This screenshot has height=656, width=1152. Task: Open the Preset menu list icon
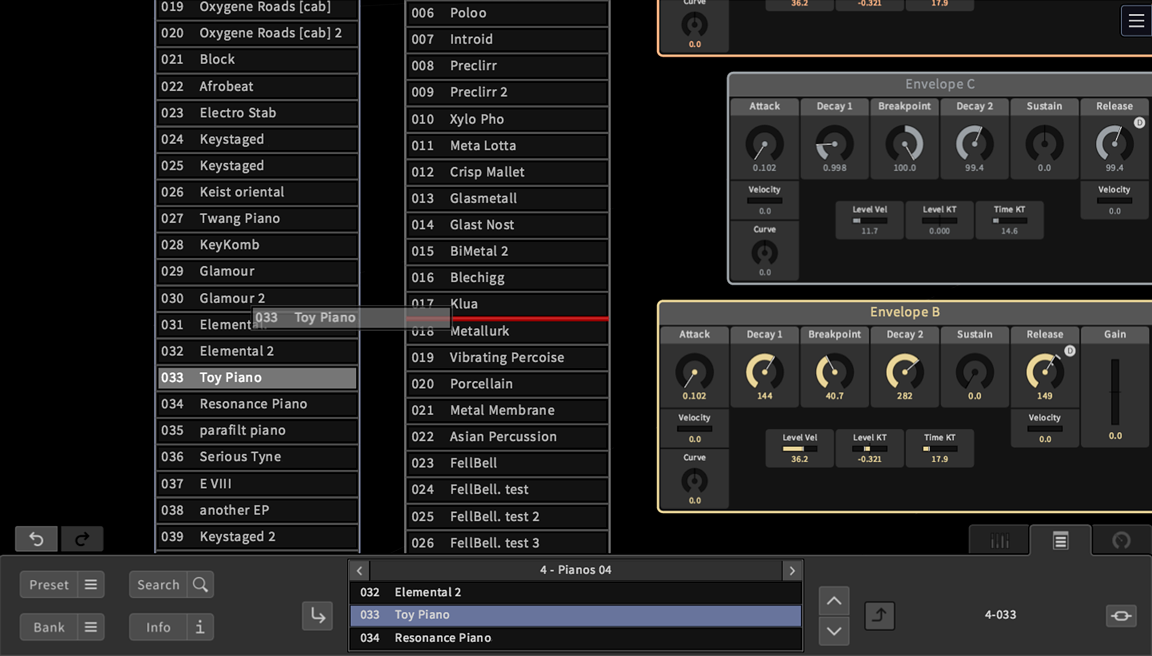coord(90,585)
